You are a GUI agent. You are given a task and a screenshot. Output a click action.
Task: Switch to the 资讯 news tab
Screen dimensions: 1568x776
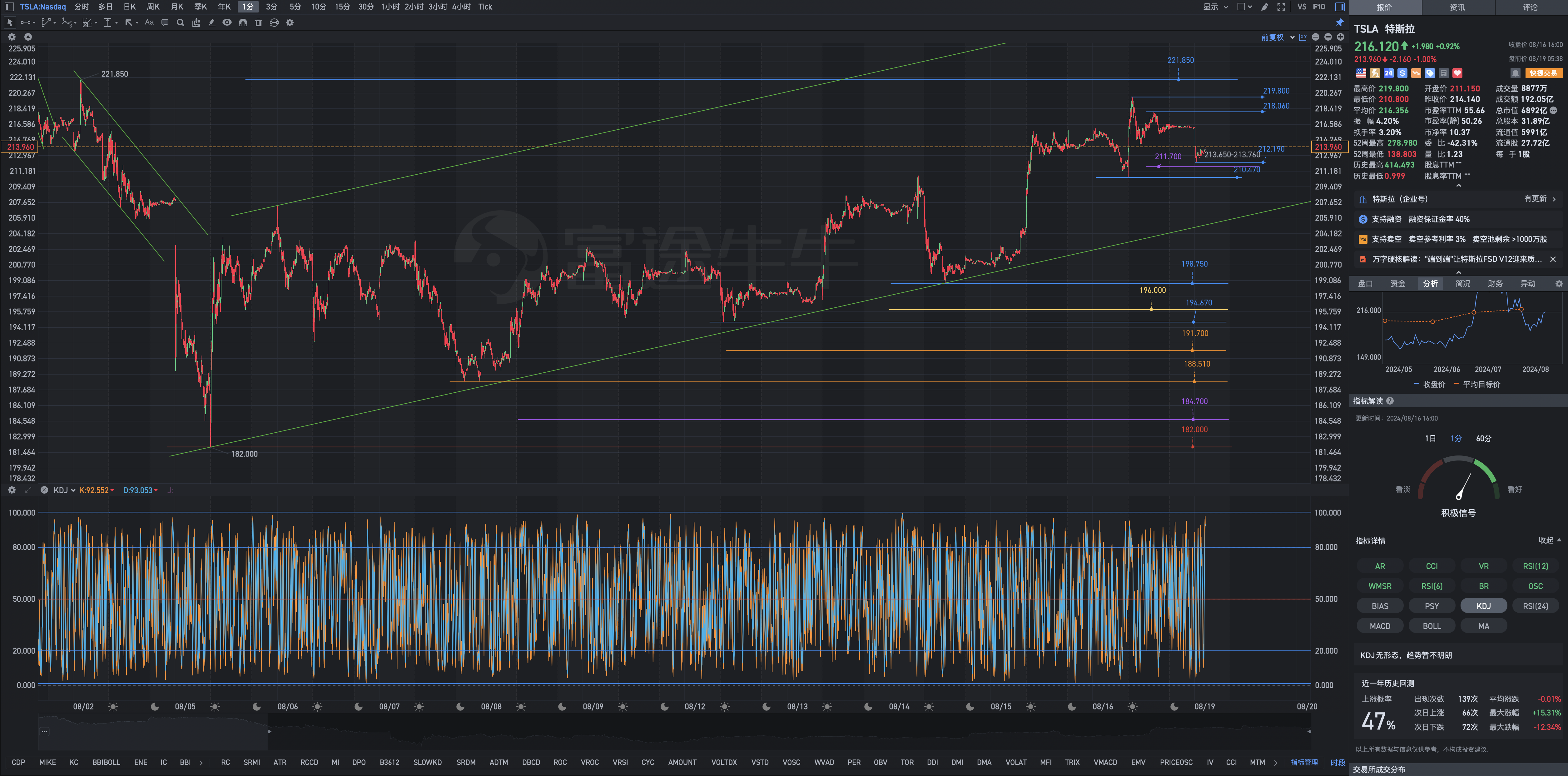[x=1457, y=7]
